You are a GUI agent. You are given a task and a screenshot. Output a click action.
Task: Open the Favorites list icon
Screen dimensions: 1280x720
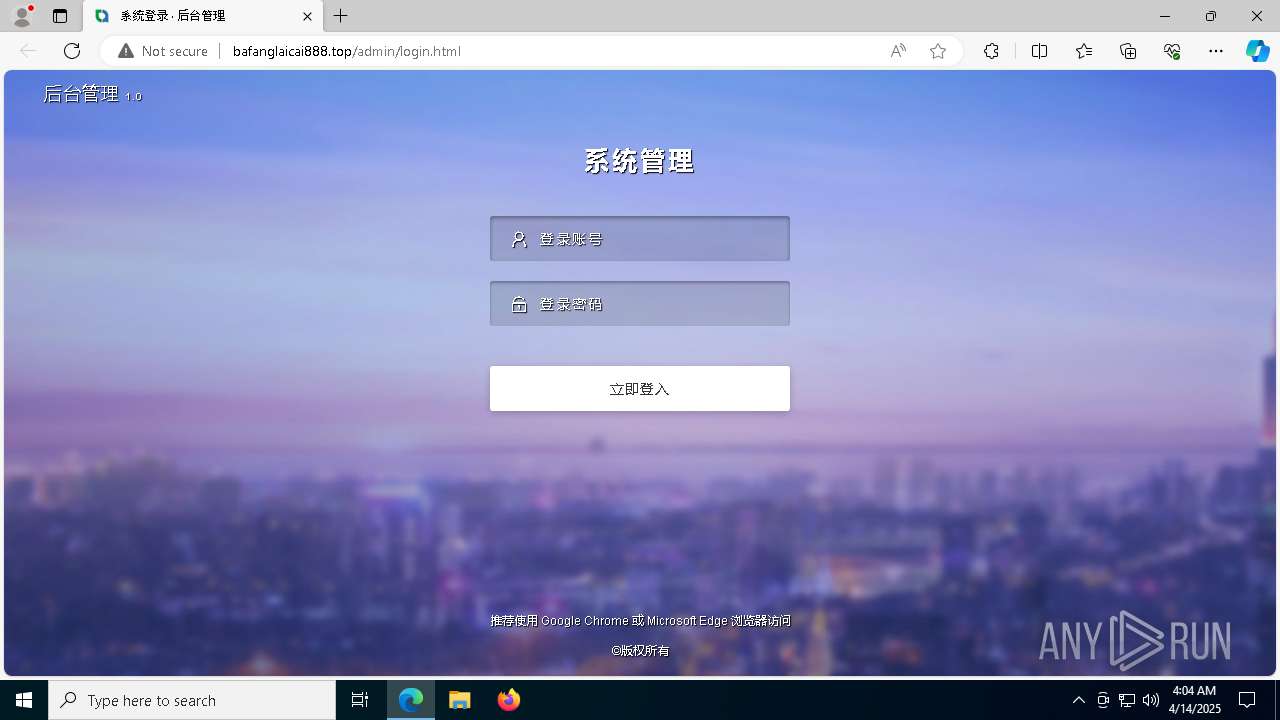pos(1084,51)
